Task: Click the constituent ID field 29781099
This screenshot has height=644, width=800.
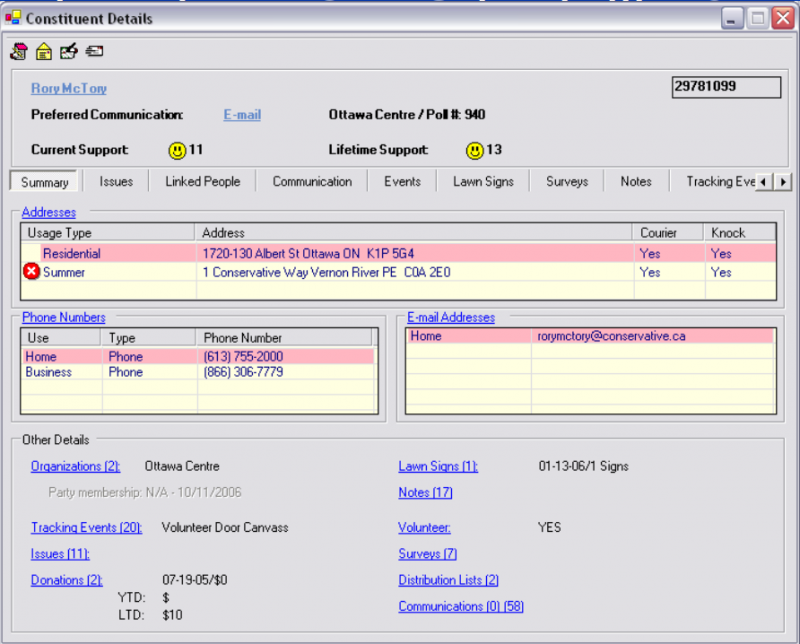Action: pyautogui.click(x=726, y=87)
